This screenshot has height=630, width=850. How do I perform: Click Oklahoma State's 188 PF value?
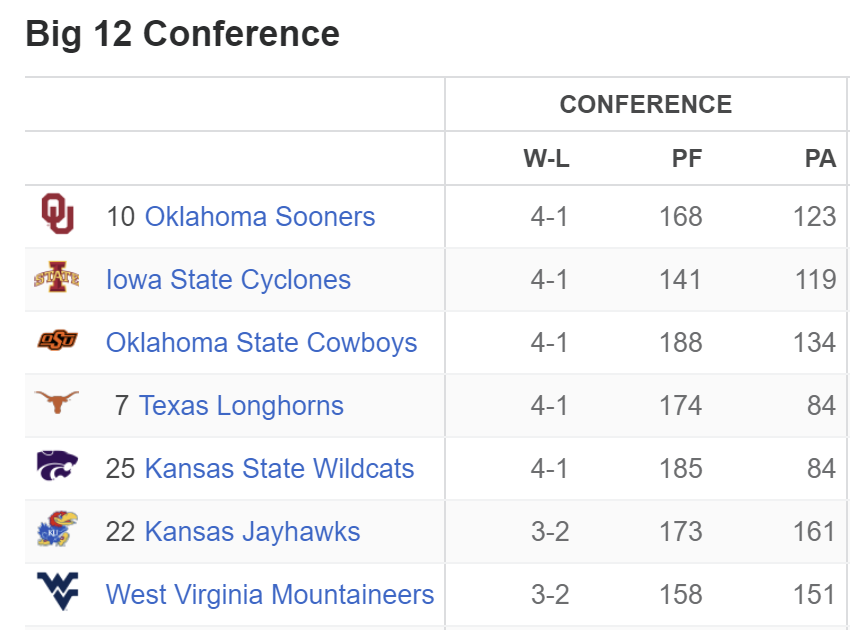(681, 343)
